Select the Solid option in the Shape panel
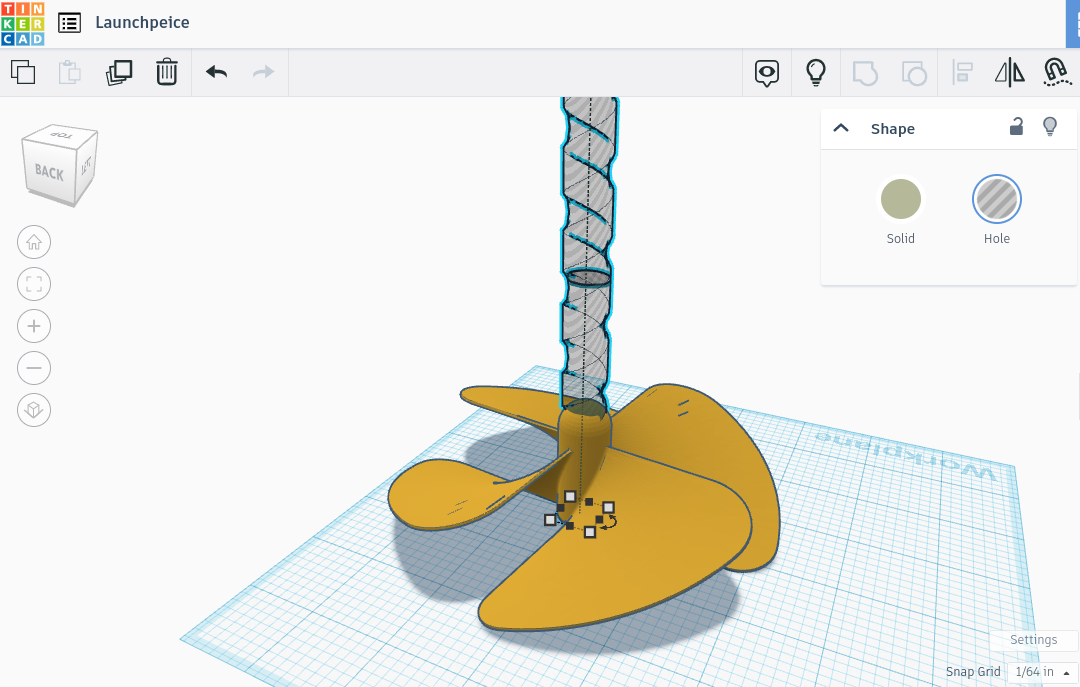Screen dimensions: 1080x687 [900, 198]
